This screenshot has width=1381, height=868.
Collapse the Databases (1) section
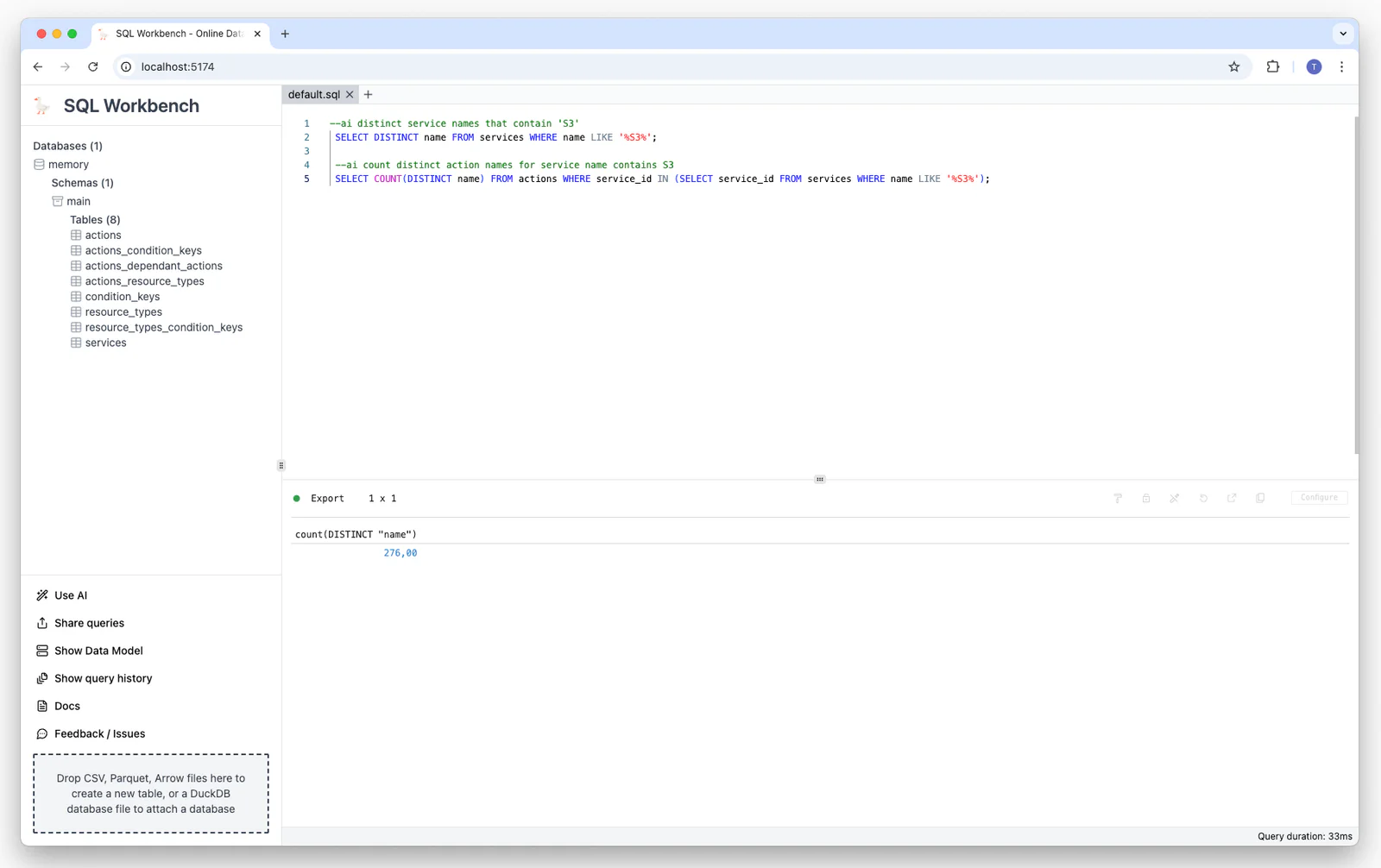pos(67,146)
